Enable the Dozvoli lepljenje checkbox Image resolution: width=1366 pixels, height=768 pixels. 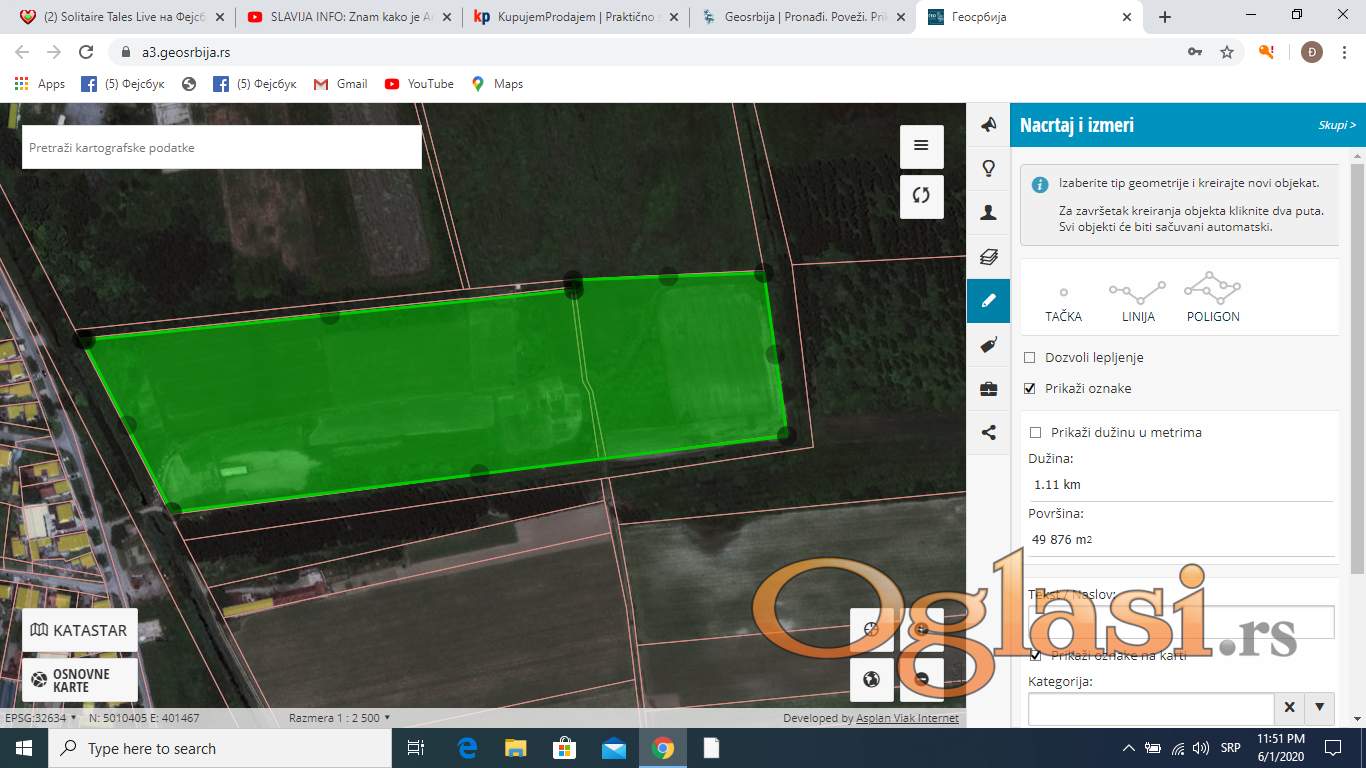[1030, 358]
